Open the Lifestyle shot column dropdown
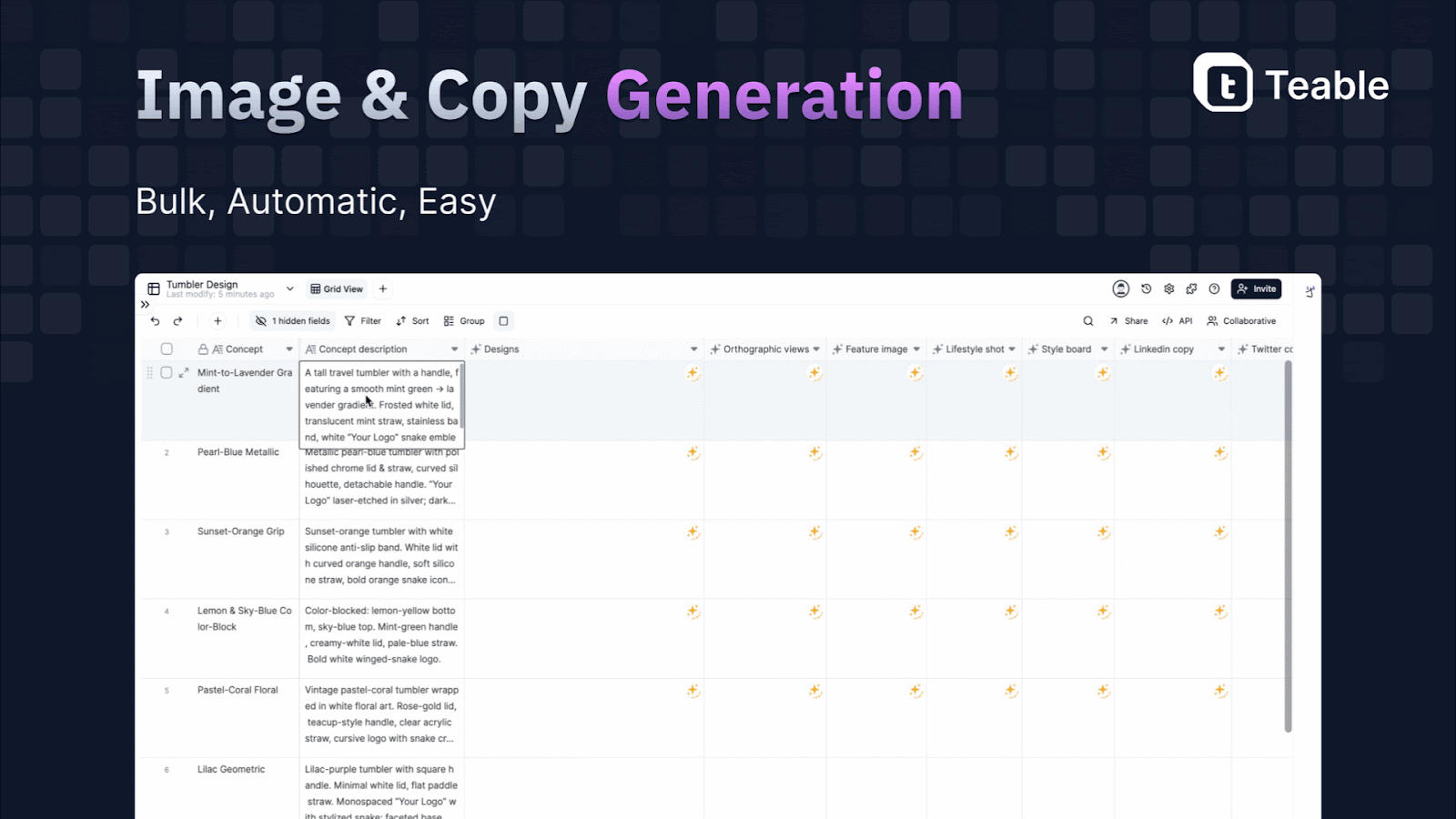 pos(1010,349)
